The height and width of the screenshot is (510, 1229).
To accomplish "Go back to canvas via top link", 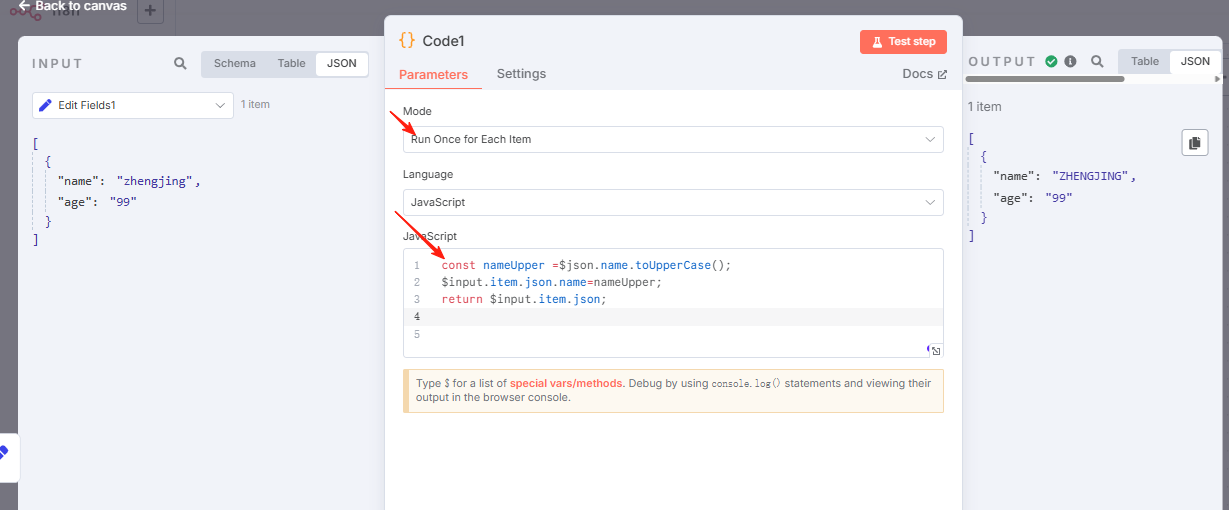I will pyautogui.click(x=73, y=6).
